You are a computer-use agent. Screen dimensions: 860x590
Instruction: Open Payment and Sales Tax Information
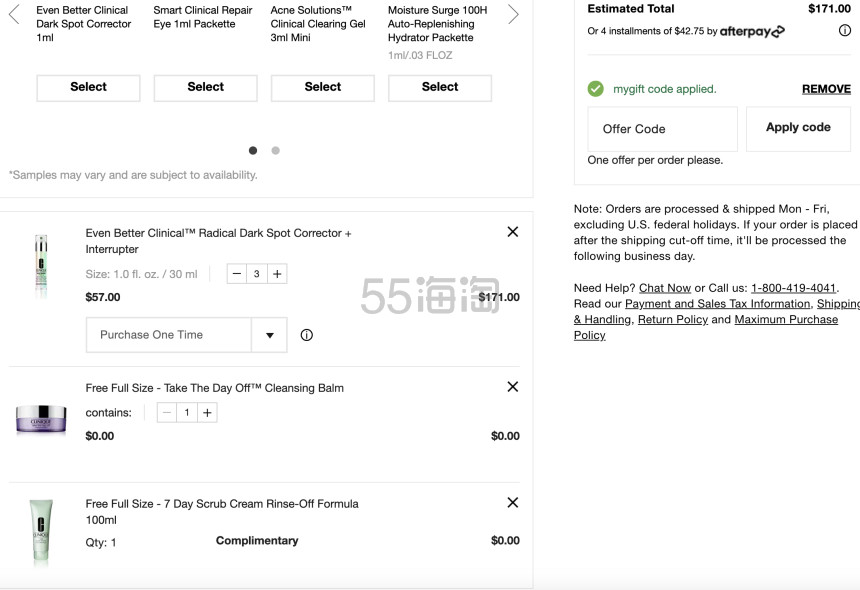pyautogui.click(x=717, y=304)
